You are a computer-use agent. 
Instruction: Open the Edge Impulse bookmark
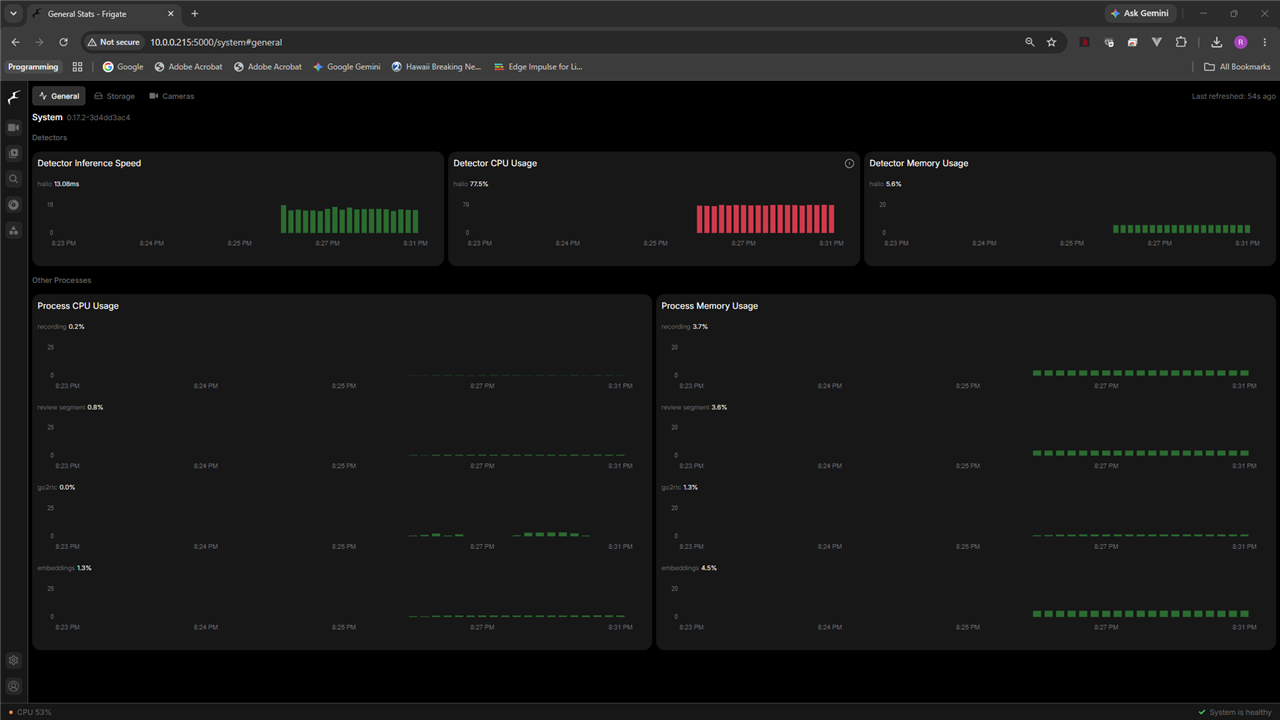tap(538, 67)
